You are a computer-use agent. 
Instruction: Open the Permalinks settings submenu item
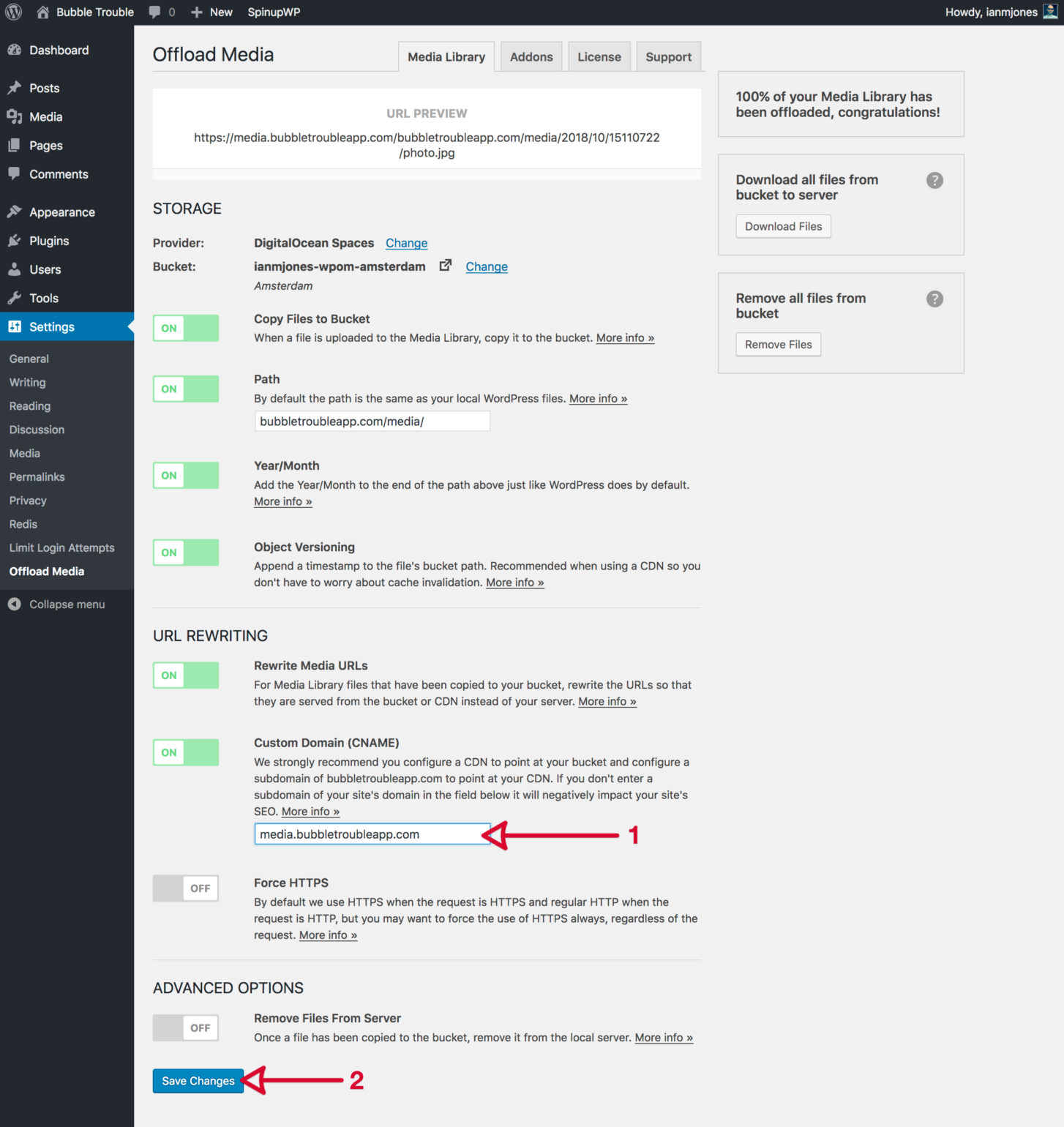(x=37, y=476)
